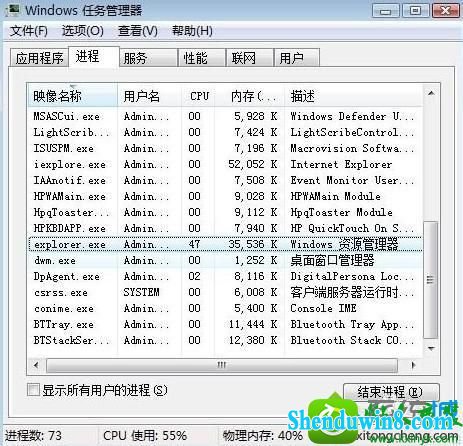This screenshot has height=446, width=463.
Task: Select the dwm.exe process
Action: (x=225, y=260)
